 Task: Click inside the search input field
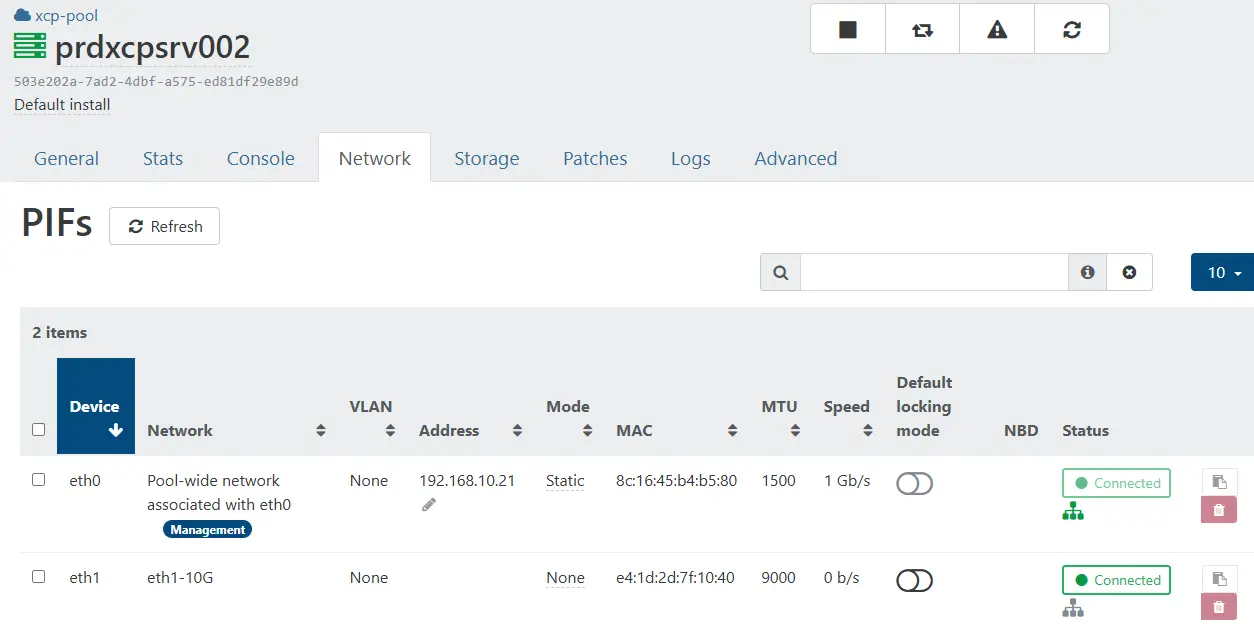(x=930, y=271)
